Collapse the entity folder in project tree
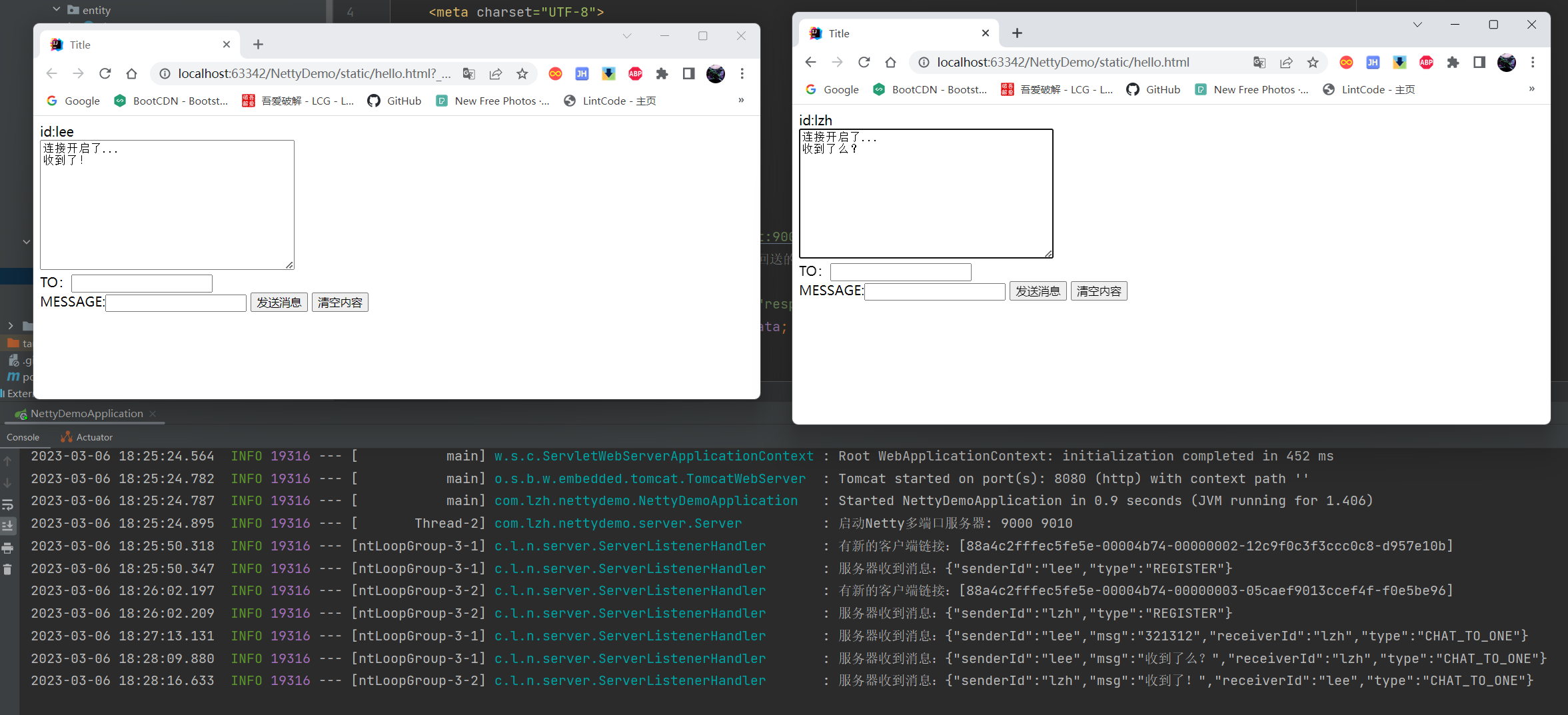This screenshot has width=1568, height=715. pyautogui.click(x=57, y=9)
